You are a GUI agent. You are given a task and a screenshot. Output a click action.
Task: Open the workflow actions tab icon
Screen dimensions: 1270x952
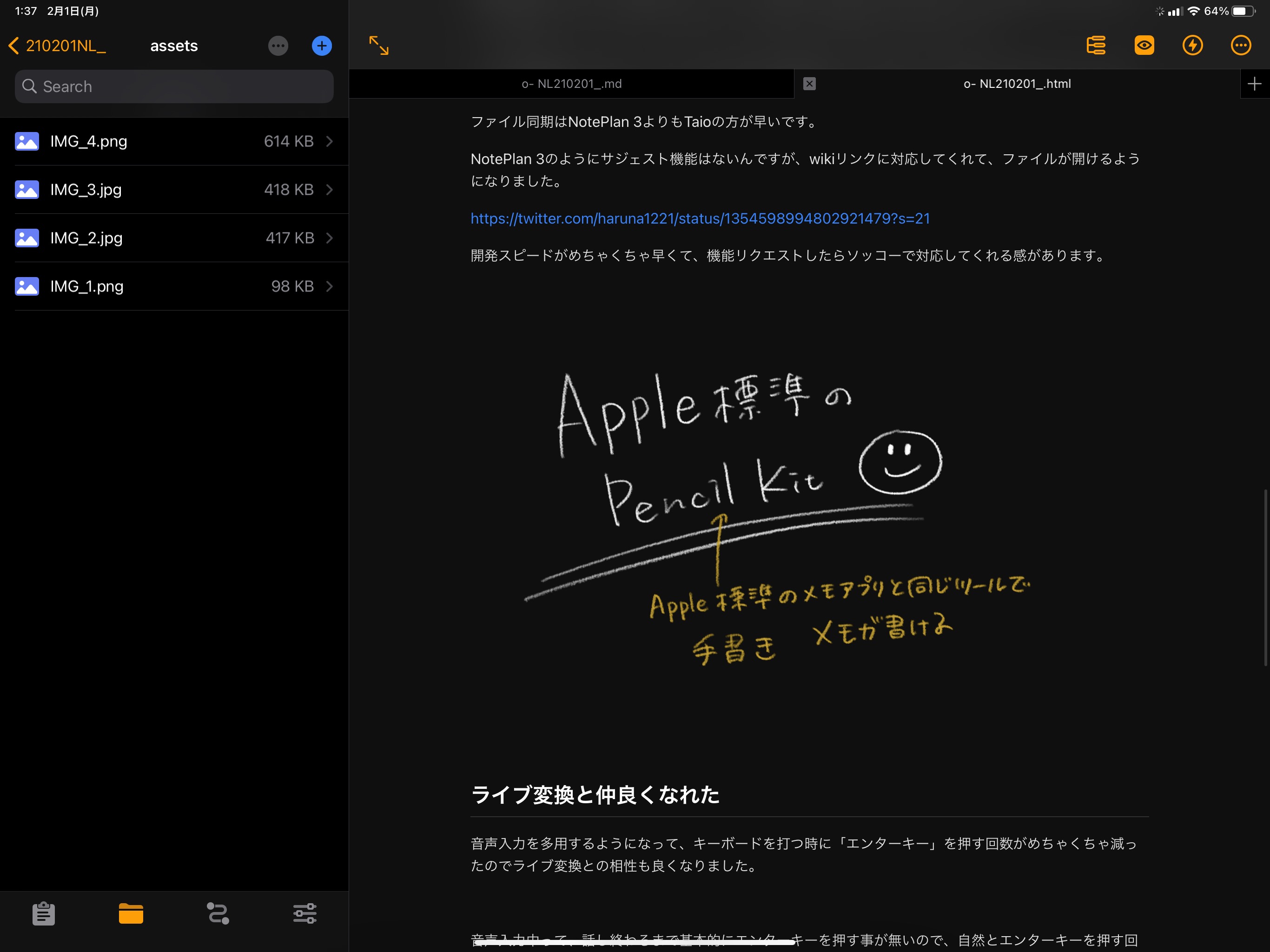pyautogui.click(x=218, y=913)
